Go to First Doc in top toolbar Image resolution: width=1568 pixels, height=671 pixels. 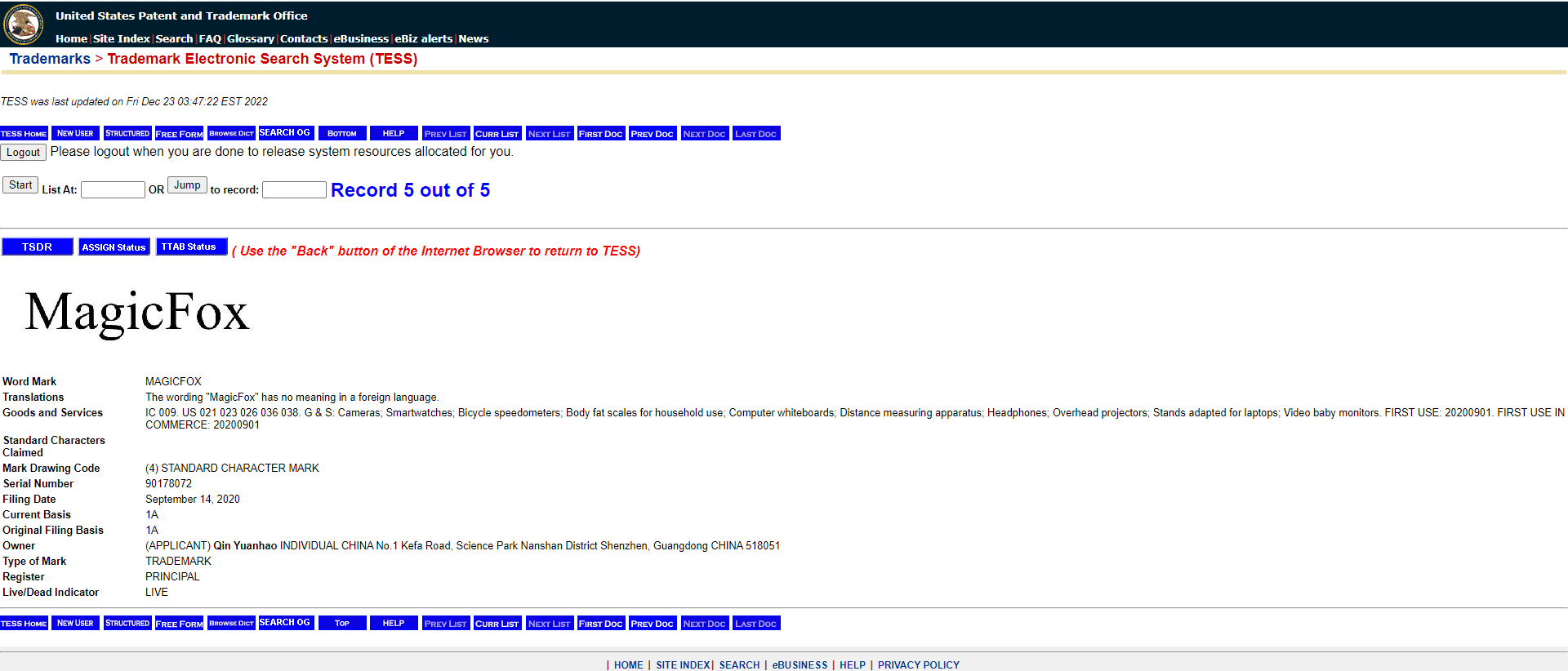pyautogui.click(x=600, y=134)
